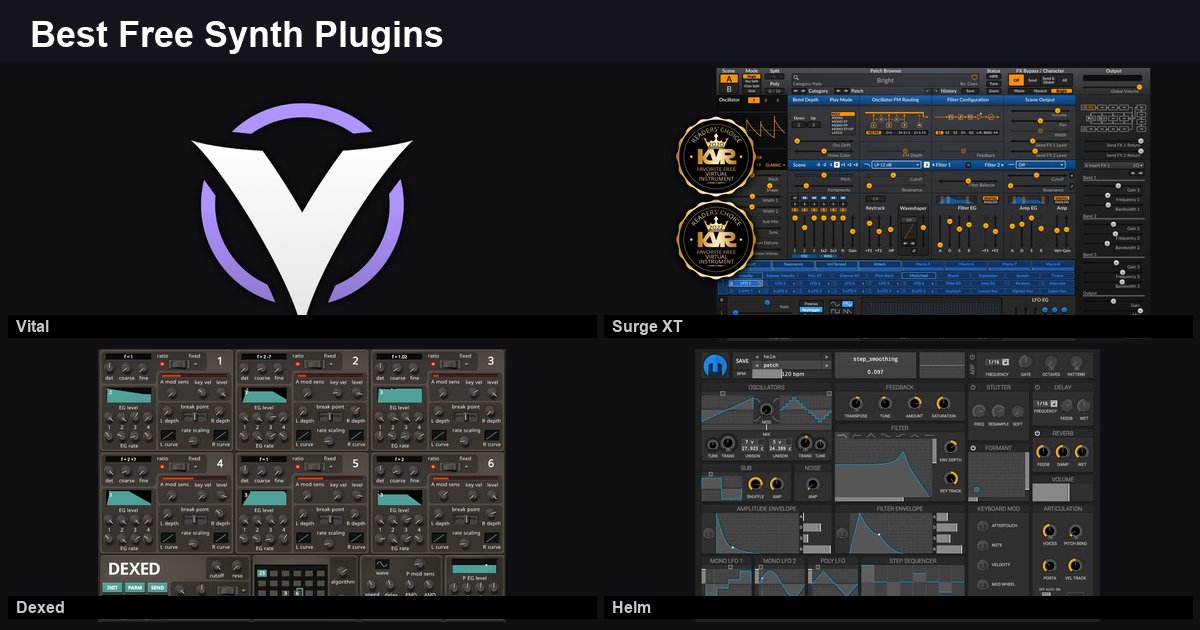Screen dimensions: 1200x630
Task: Favorite the Bright patch using the heart icon
Action: point(972,76)
